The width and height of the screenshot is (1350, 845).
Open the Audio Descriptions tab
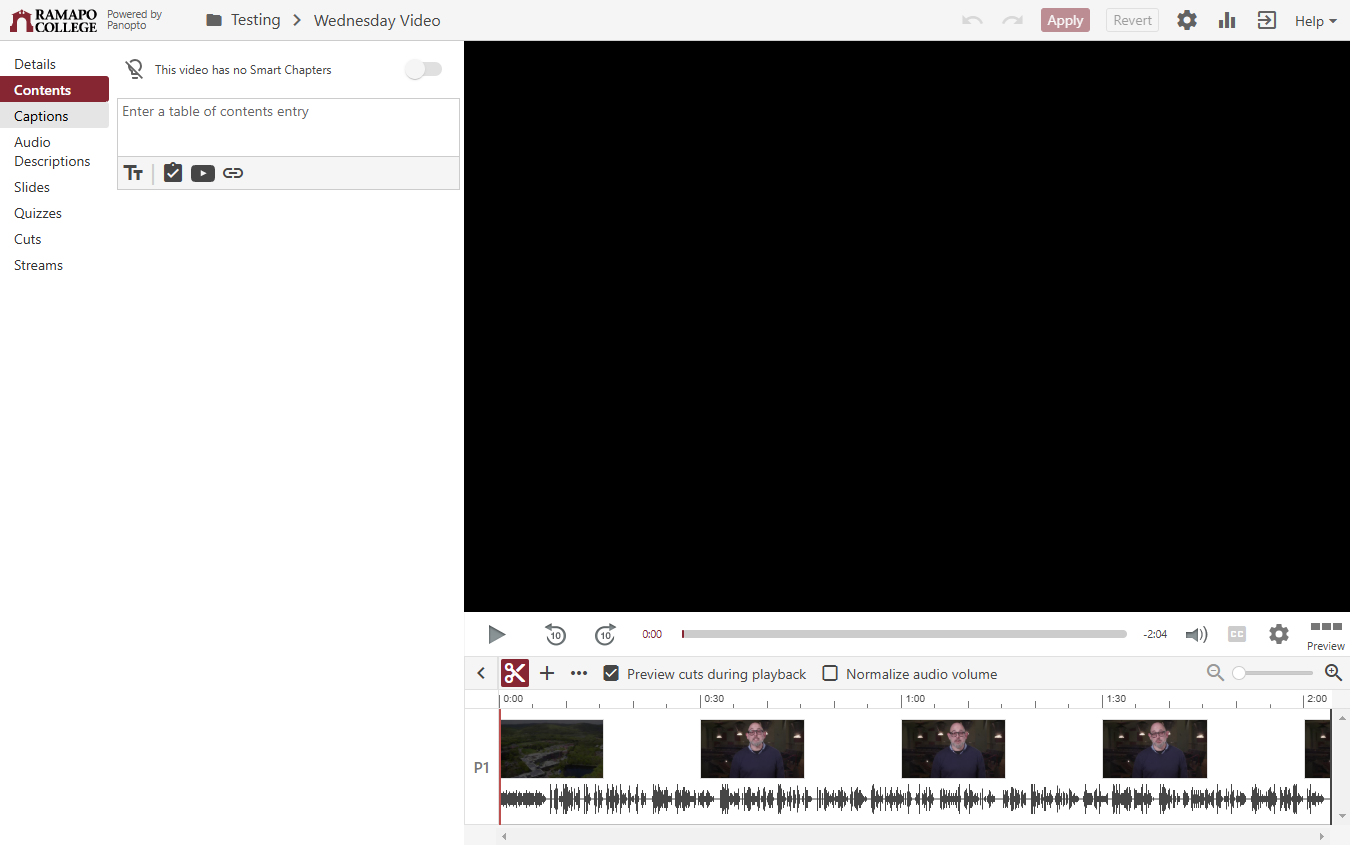click(x=54, y=152)
